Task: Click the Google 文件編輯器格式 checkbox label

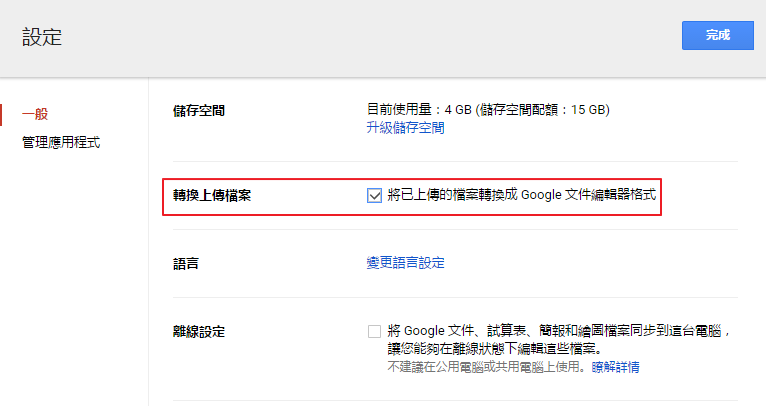Action: pos(521,195)
